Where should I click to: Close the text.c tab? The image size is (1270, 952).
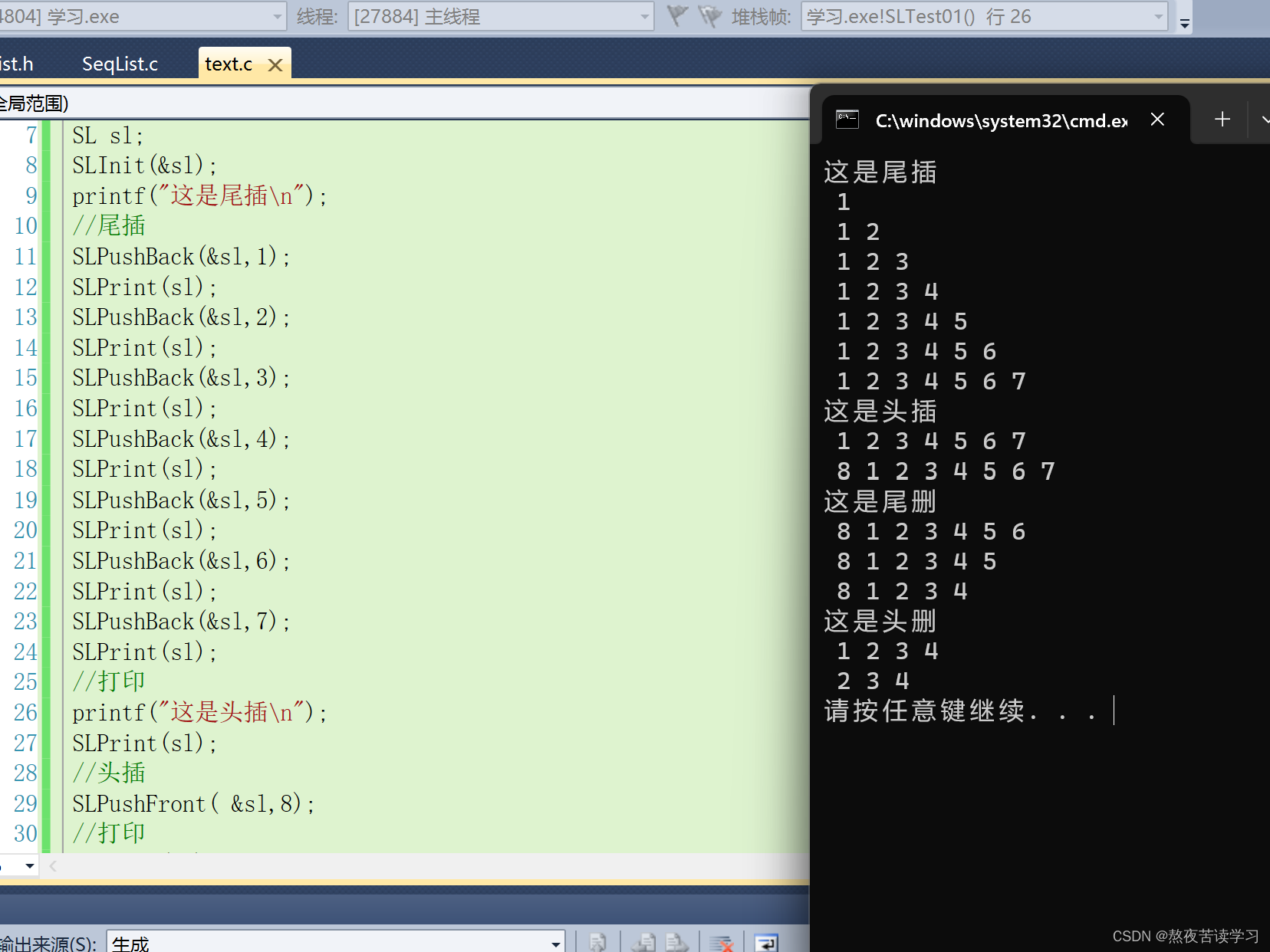pyautogui.click(x=275, y=65)
